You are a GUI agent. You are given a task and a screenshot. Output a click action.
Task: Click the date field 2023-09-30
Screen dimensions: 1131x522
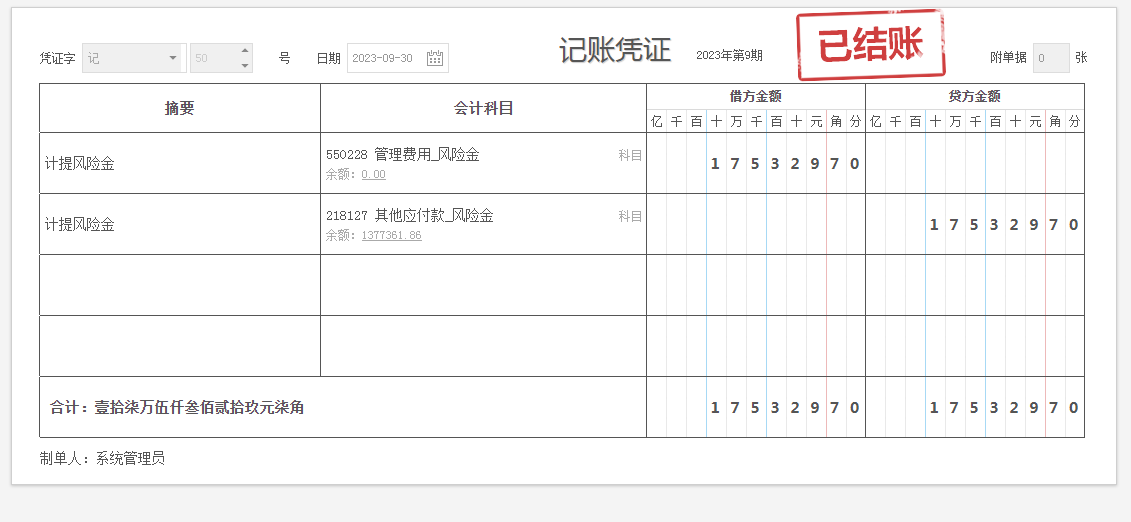click(385, 58)
